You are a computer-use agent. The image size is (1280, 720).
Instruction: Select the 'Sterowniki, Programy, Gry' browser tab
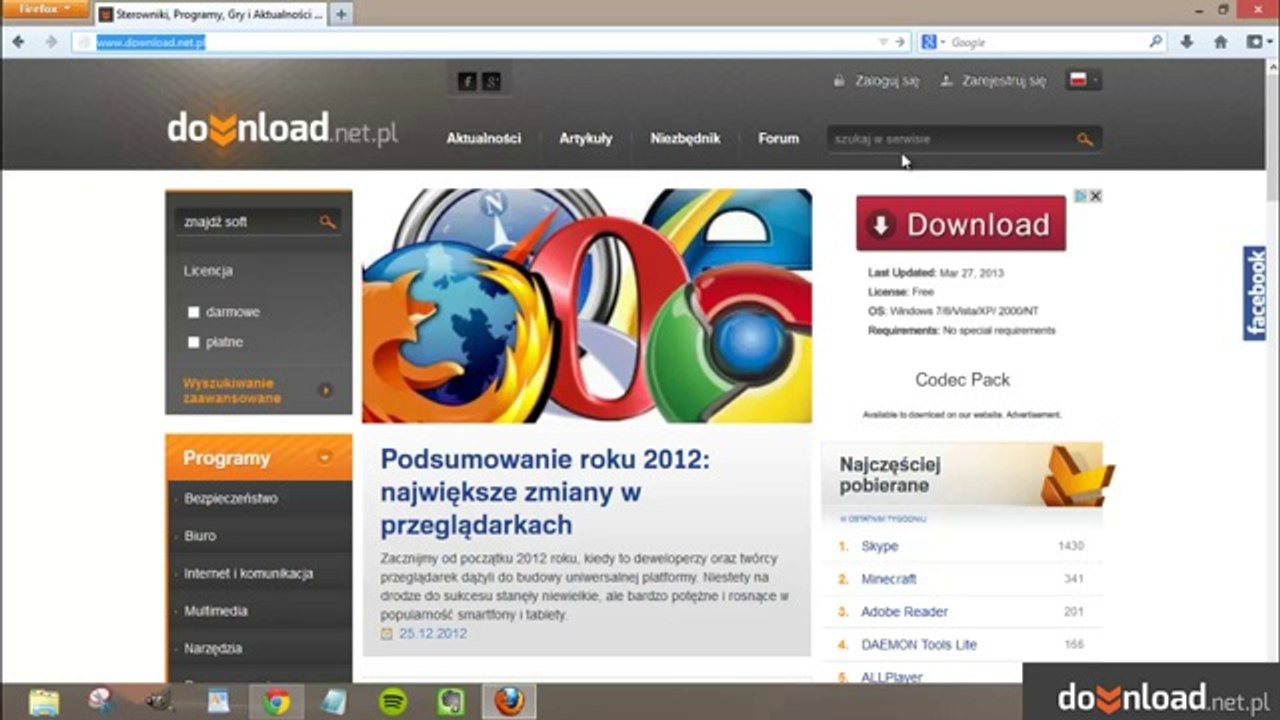211,14
